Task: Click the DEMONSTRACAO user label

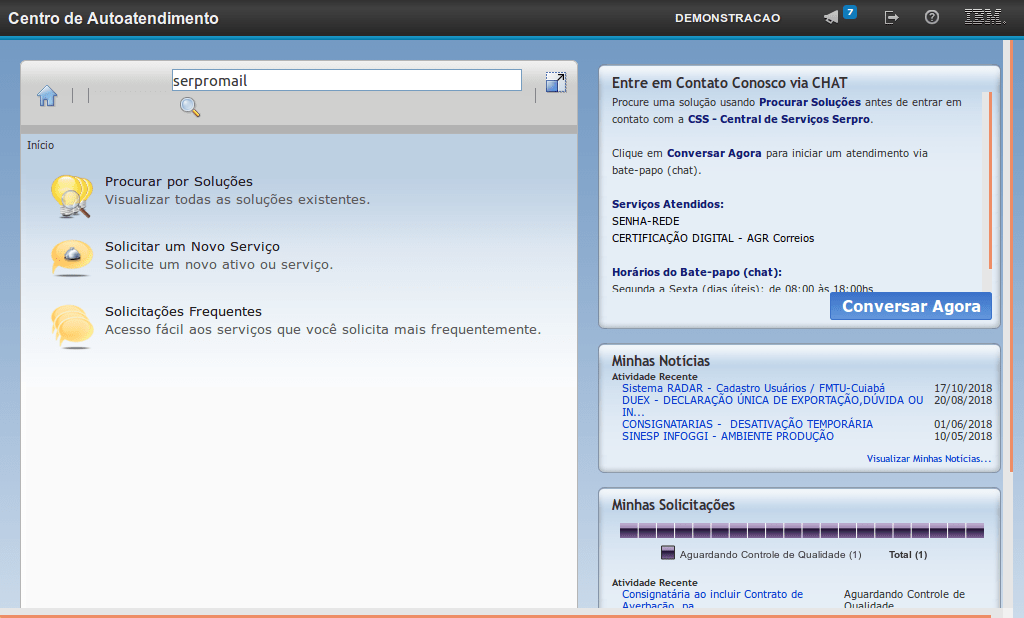Action: pyautogui.click(x=728, y=18)
